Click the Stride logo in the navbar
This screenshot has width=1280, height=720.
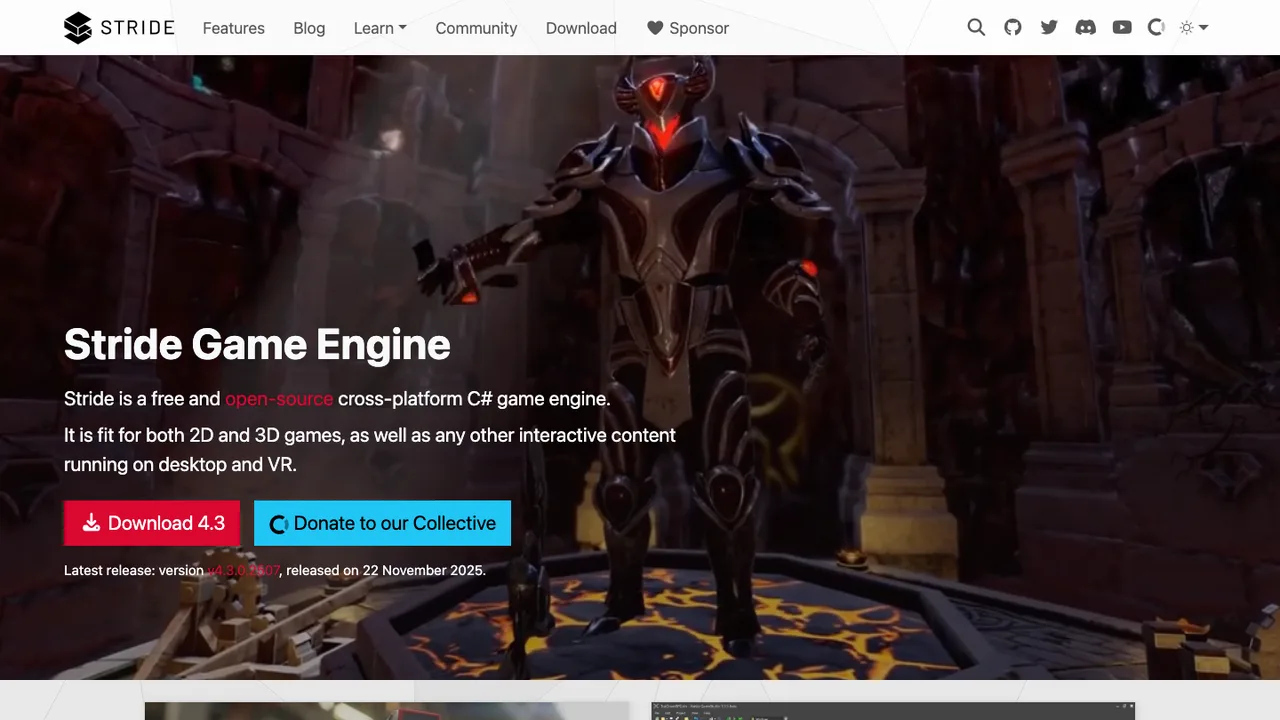tap(119, 28)
